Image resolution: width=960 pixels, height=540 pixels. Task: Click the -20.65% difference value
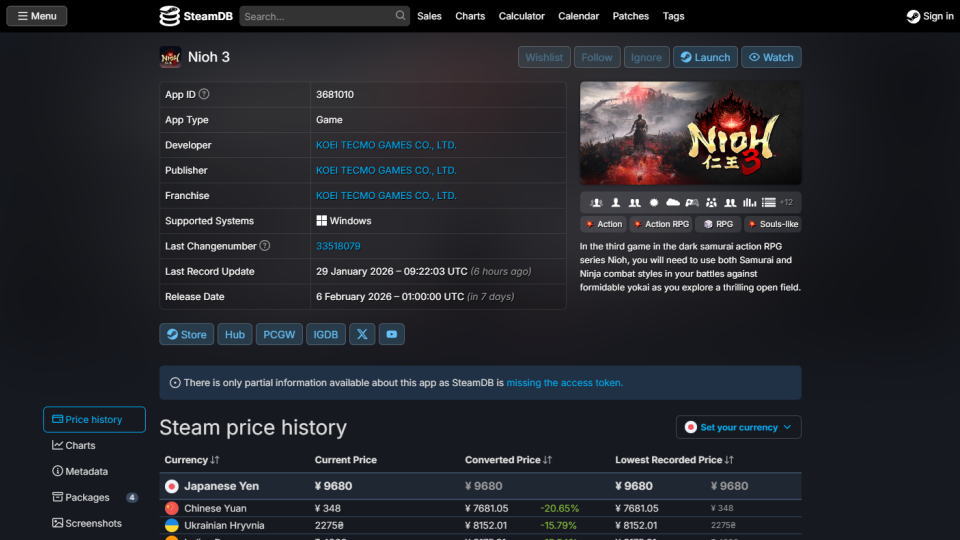tap(560, 508)
